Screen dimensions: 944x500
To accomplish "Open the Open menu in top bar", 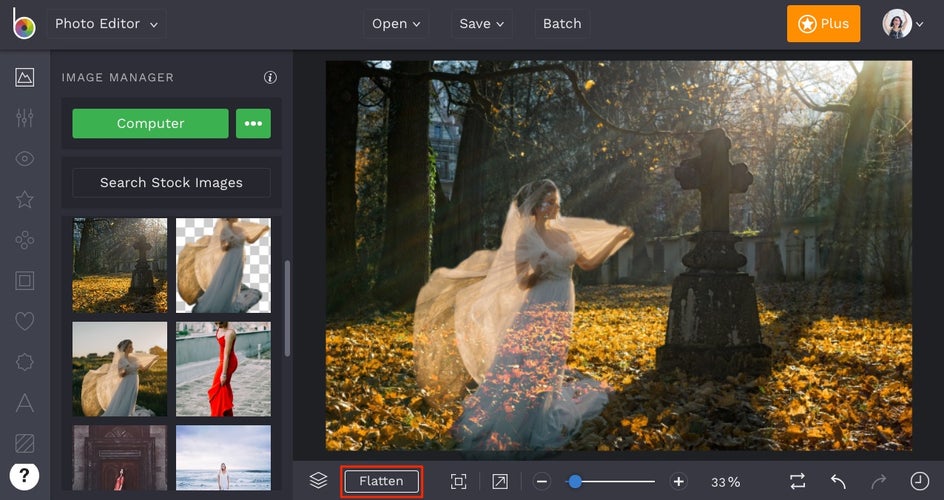I will point(395,24).
